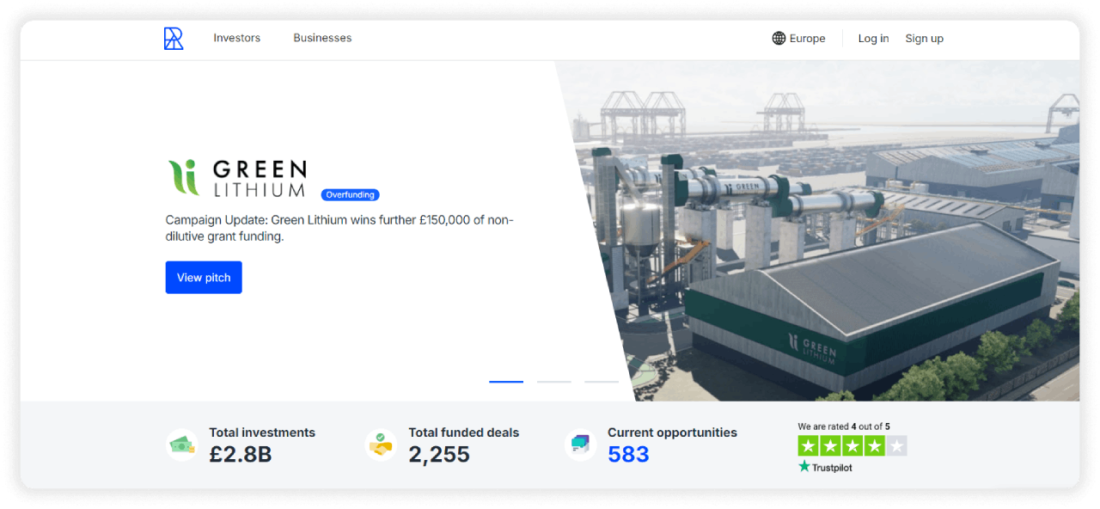The width and height of the screenshot is (1100, 509).
Task: Open the Europe region selector
Action: point(798,39)
